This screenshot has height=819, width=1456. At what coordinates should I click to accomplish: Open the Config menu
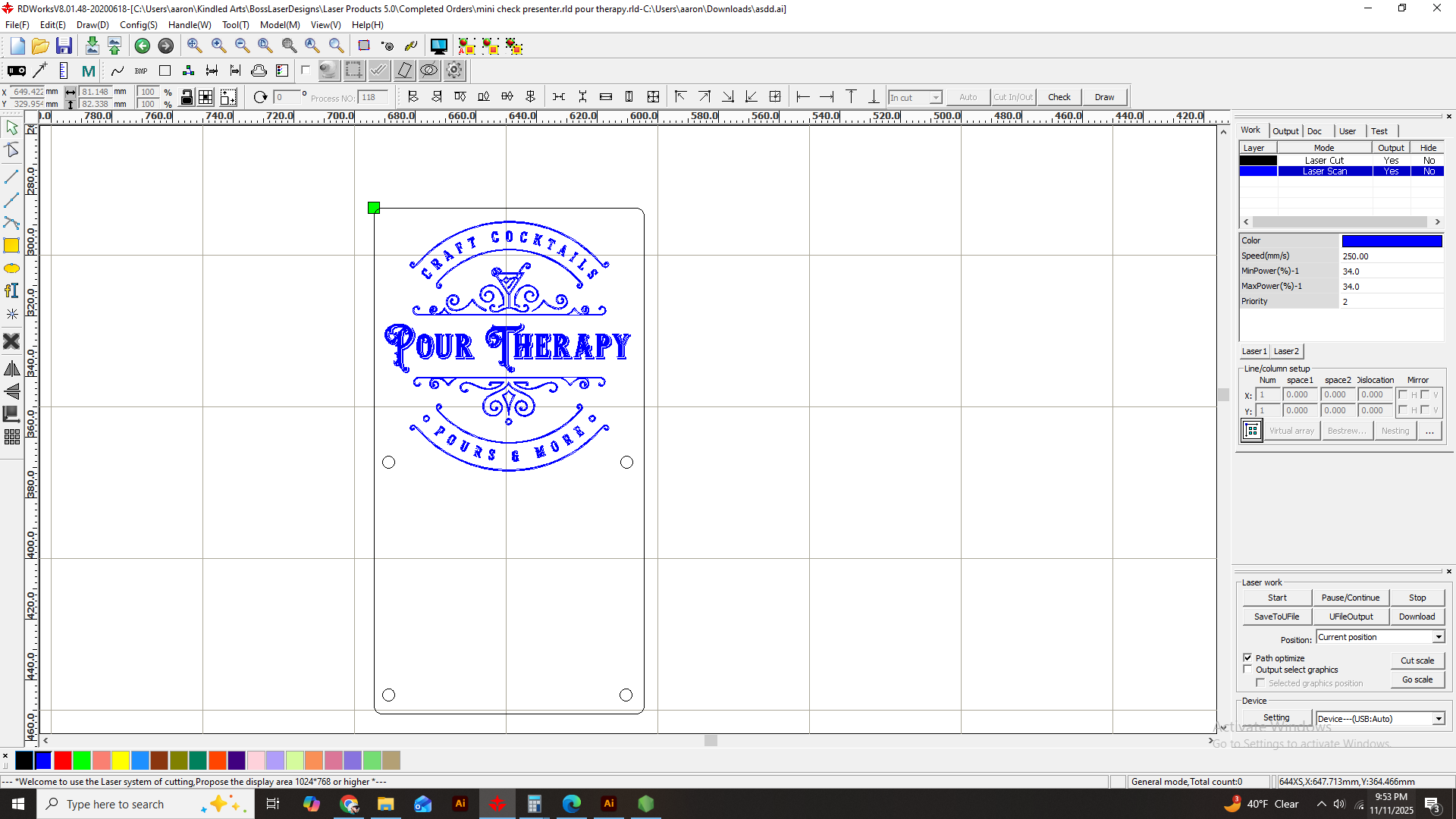(x=138, y=25)
